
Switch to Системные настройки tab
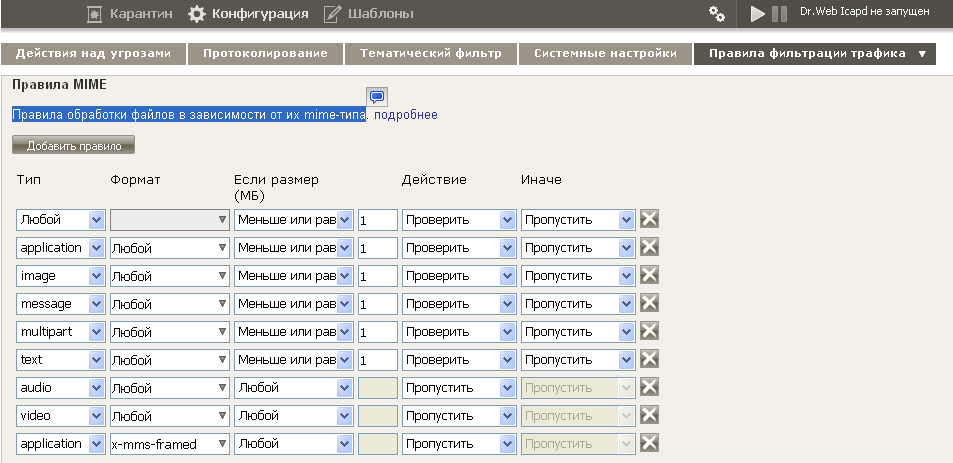pyautogui.click(x=605, y=53)
